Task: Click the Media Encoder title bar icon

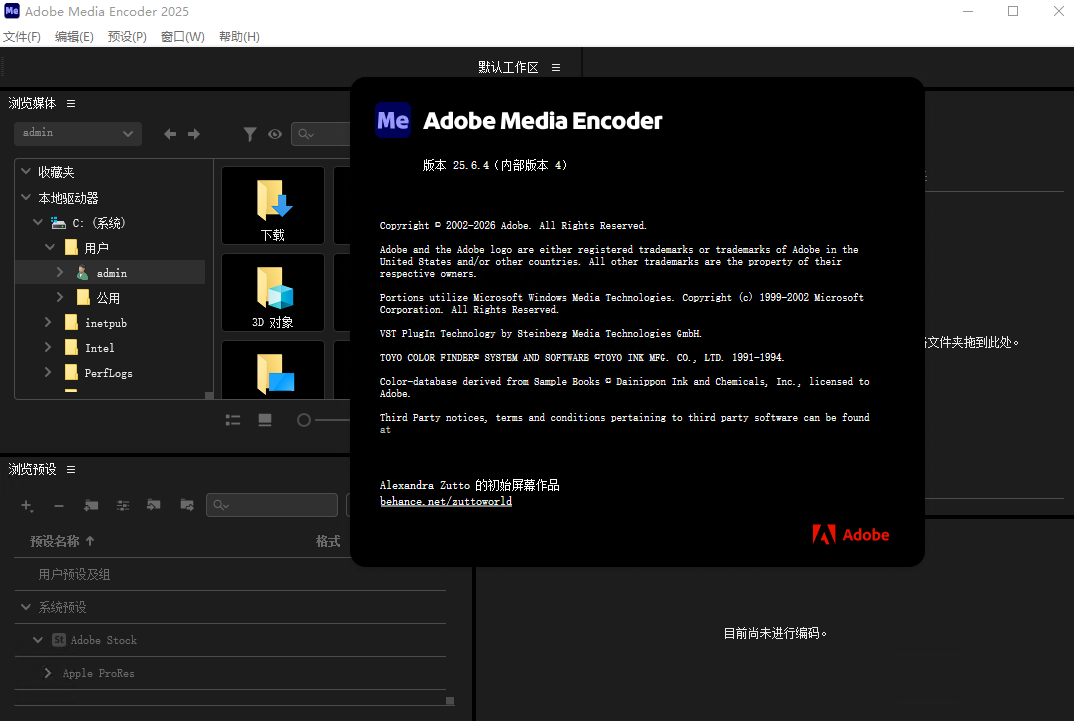Action: coord(12,11)
